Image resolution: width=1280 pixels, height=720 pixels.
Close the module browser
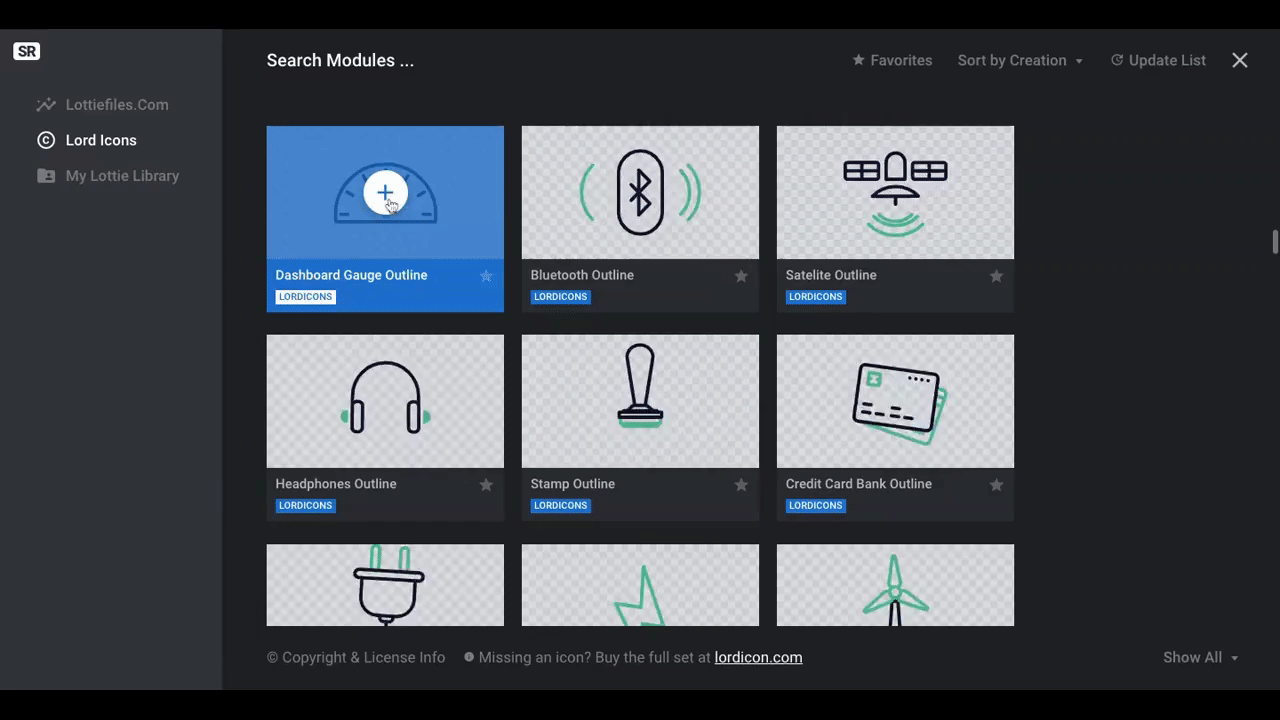coord(1240,60)
